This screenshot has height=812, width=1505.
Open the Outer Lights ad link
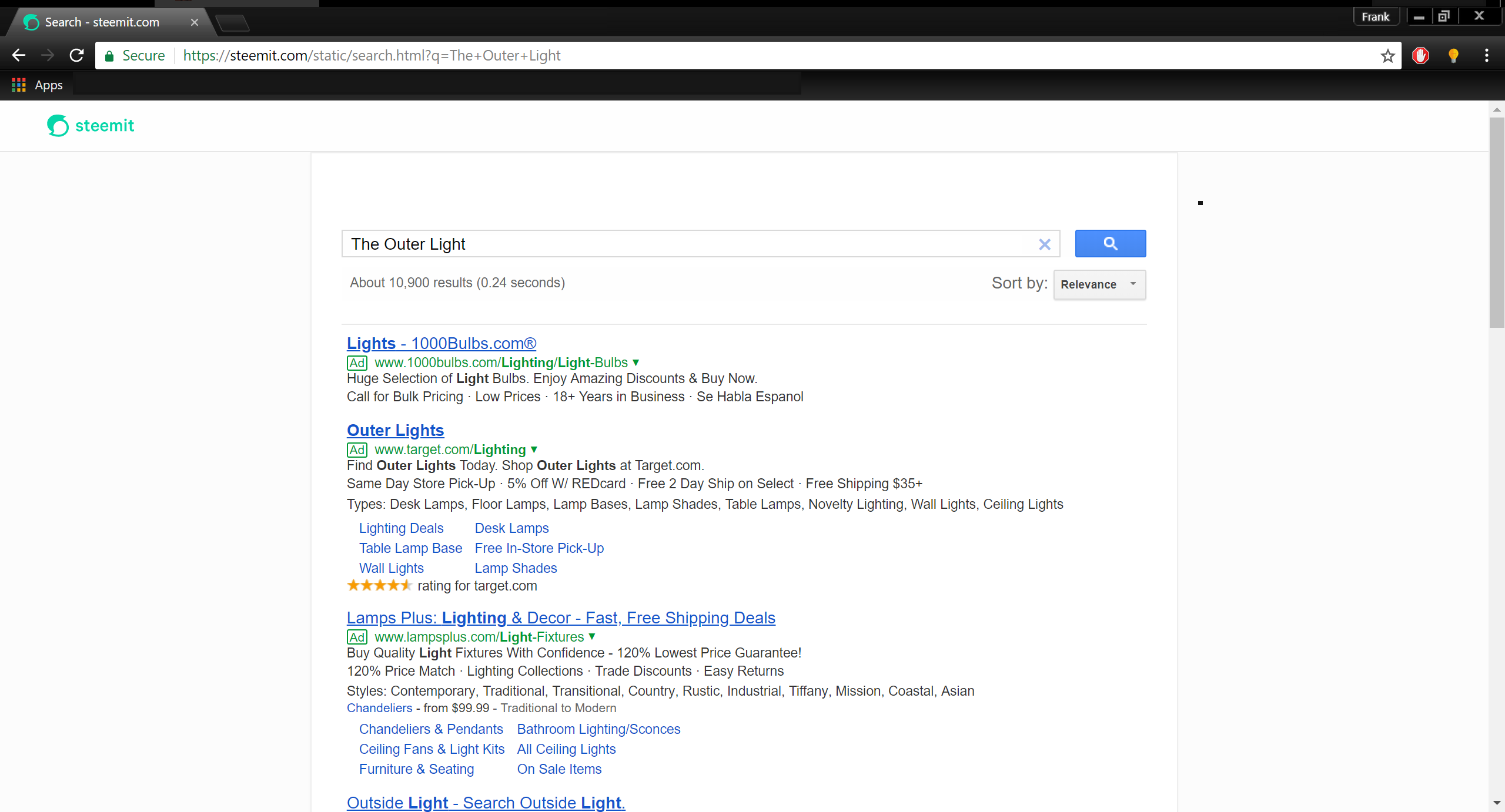coord(395,430)
